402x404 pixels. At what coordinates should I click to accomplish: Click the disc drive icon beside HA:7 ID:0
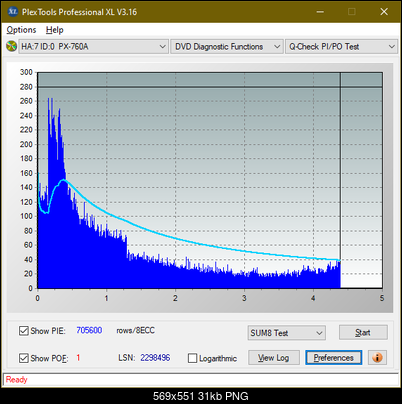click(x=11, y=46)
